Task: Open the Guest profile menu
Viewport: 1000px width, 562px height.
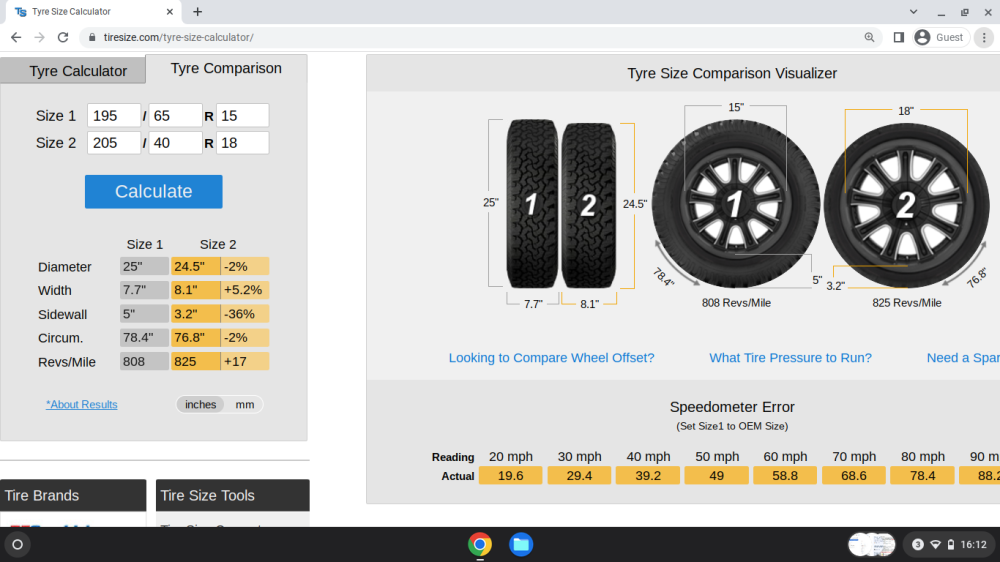Action: 940,38
